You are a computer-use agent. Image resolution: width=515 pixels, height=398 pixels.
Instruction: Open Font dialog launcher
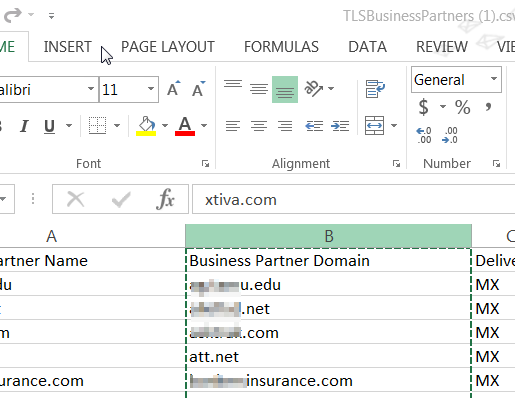click(205, 164)
